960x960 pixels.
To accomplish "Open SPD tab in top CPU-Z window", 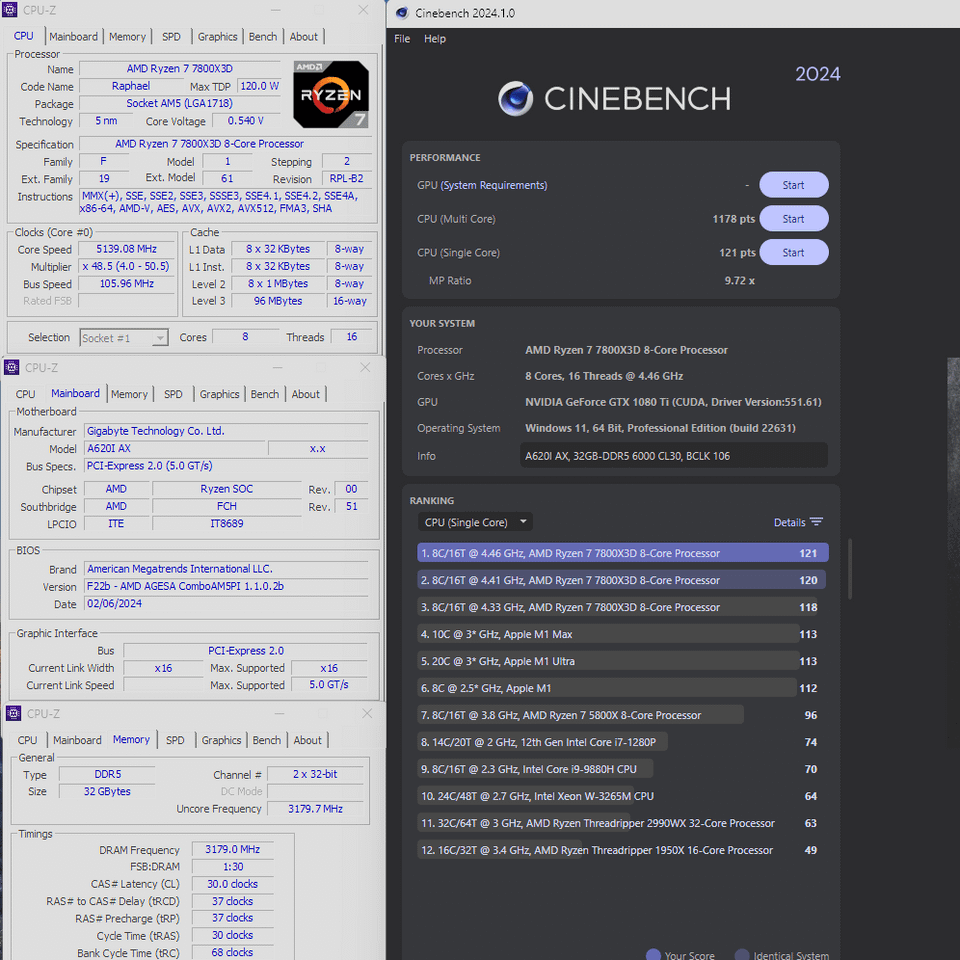I will (x=171, y=37).
